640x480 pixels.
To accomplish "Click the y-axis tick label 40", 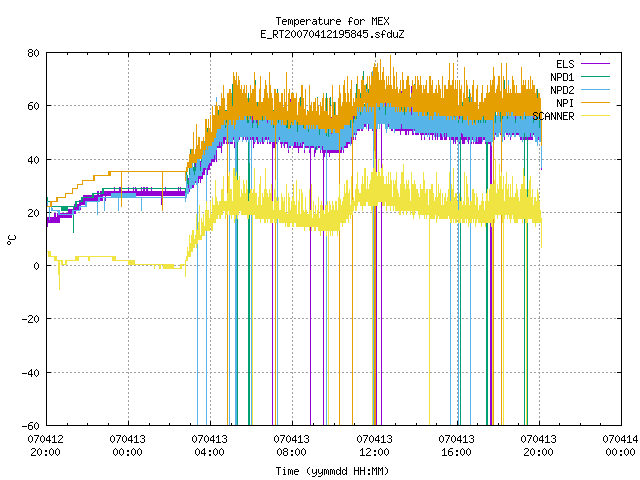I will [x=33, y=160].
